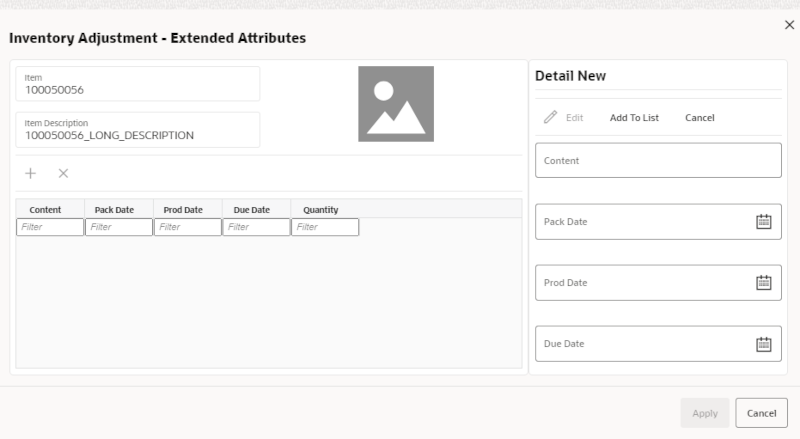Viewport: 800px width, 439px height.
Task: Click the item image placeholder
Action: pyautogui.click(x=396, y=104)
